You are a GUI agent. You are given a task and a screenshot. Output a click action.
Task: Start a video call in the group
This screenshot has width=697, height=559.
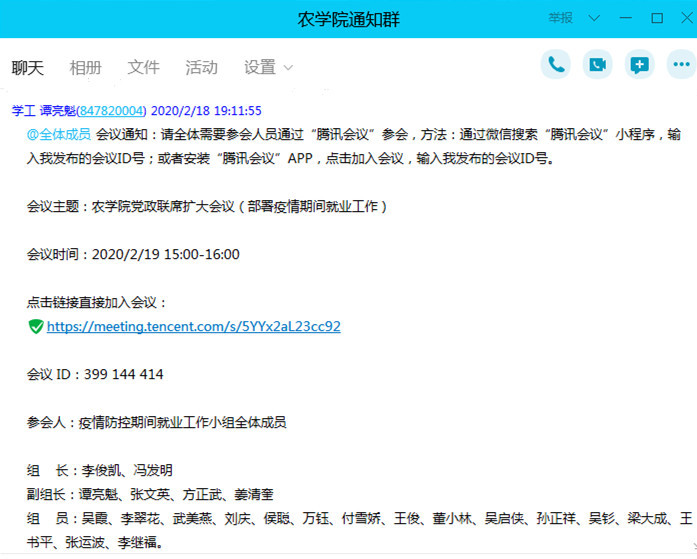click(598, 65)
